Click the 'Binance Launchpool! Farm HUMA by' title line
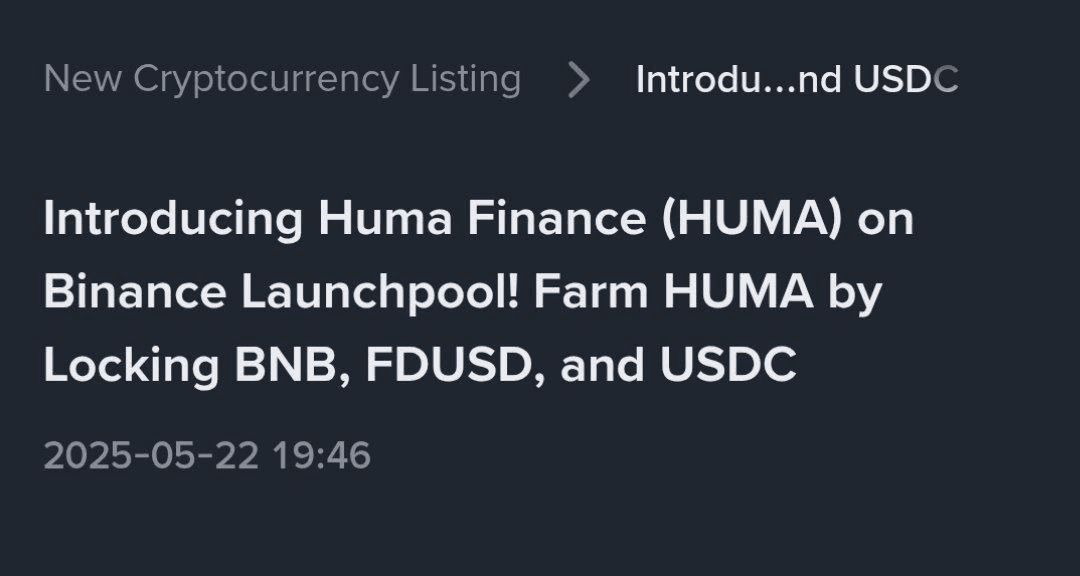Screen dimensions: 1080x576 point(463,292)
